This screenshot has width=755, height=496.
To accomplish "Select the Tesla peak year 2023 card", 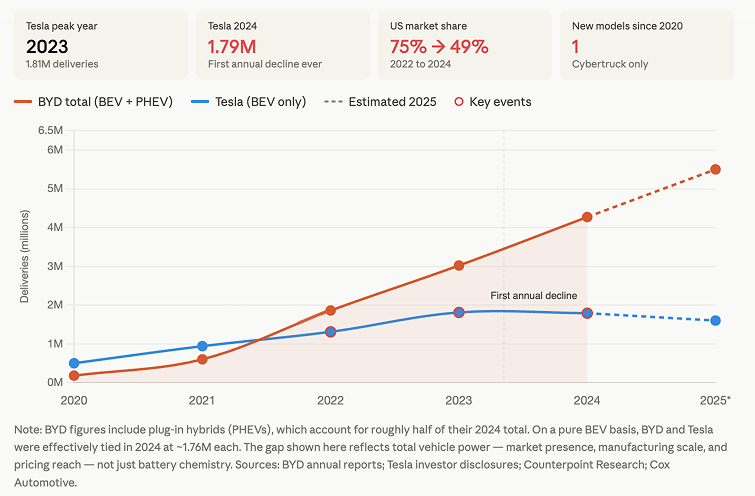I will point(101,45).
